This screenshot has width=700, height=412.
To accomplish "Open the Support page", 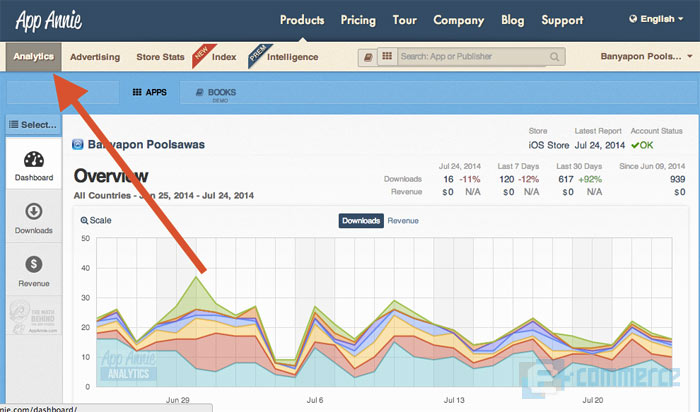I will (562, 21).
